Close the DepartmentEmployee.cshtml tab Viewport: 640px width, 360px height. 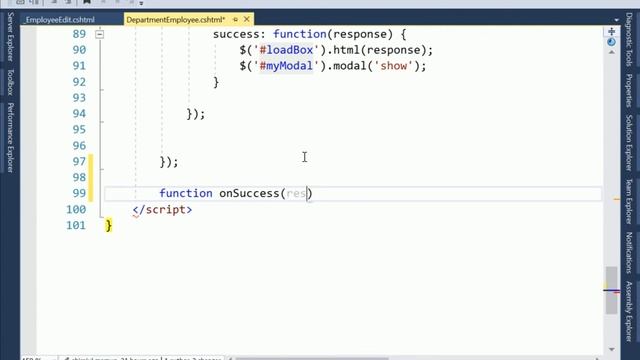click(x=247, y=19)
